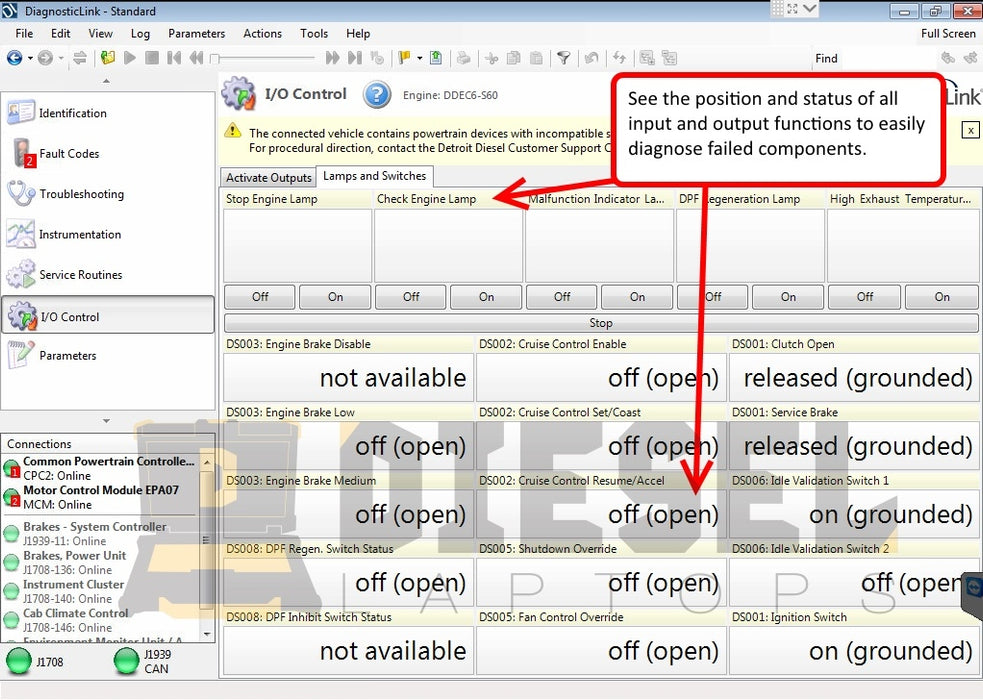The width and height of the screenshot is (983, 700).
Task: Turn Stop Engine Lamp On
Action: point(335,296)
